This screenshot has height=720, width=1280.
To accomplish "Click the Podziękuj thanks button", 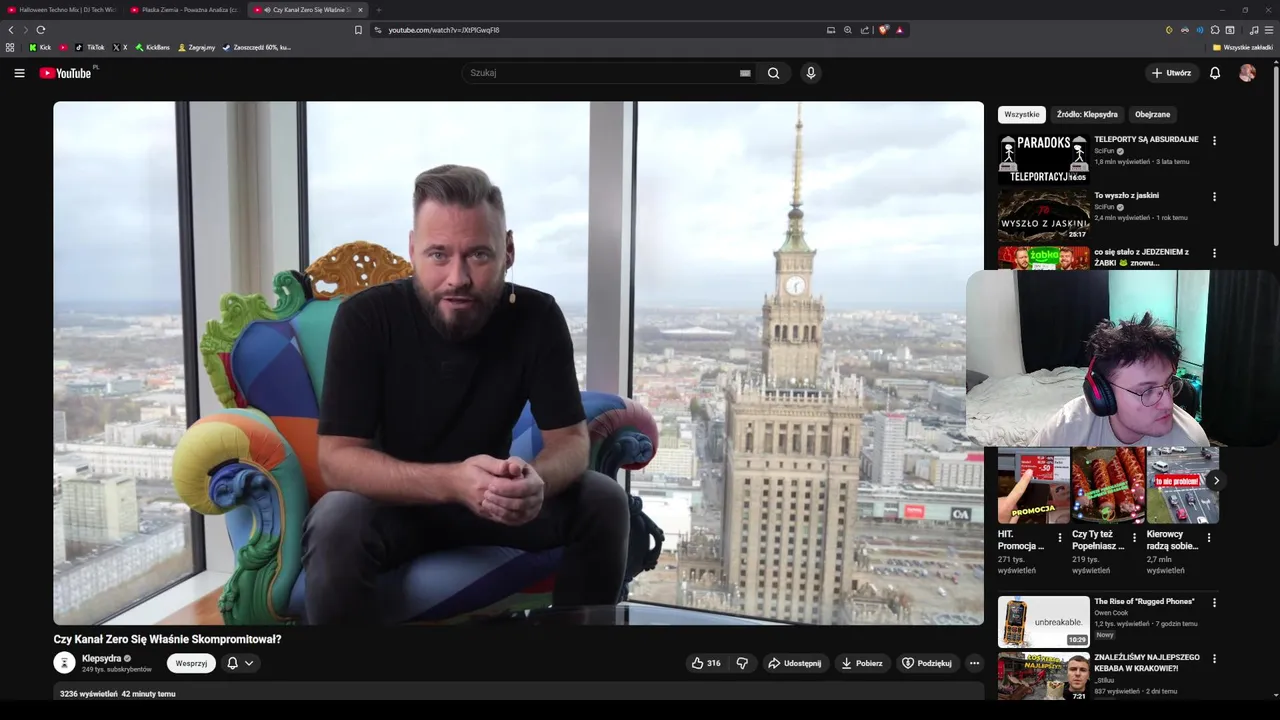I will [927, 663].
